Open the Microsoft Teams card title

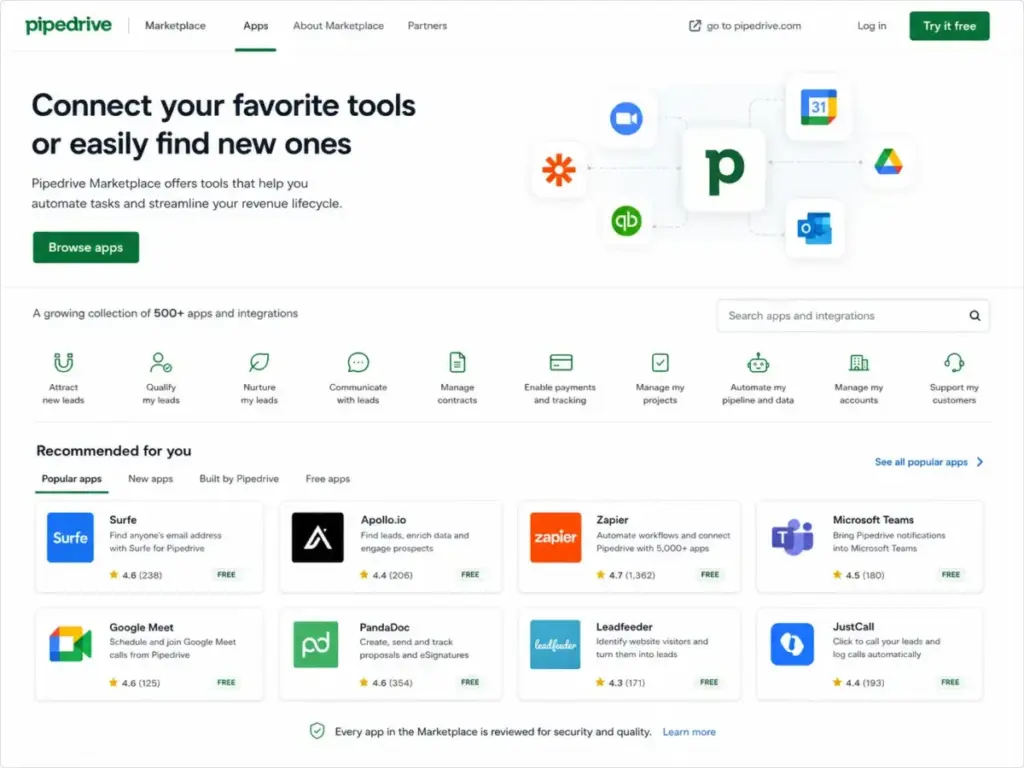pyautogui.click(x=873, y=520)
